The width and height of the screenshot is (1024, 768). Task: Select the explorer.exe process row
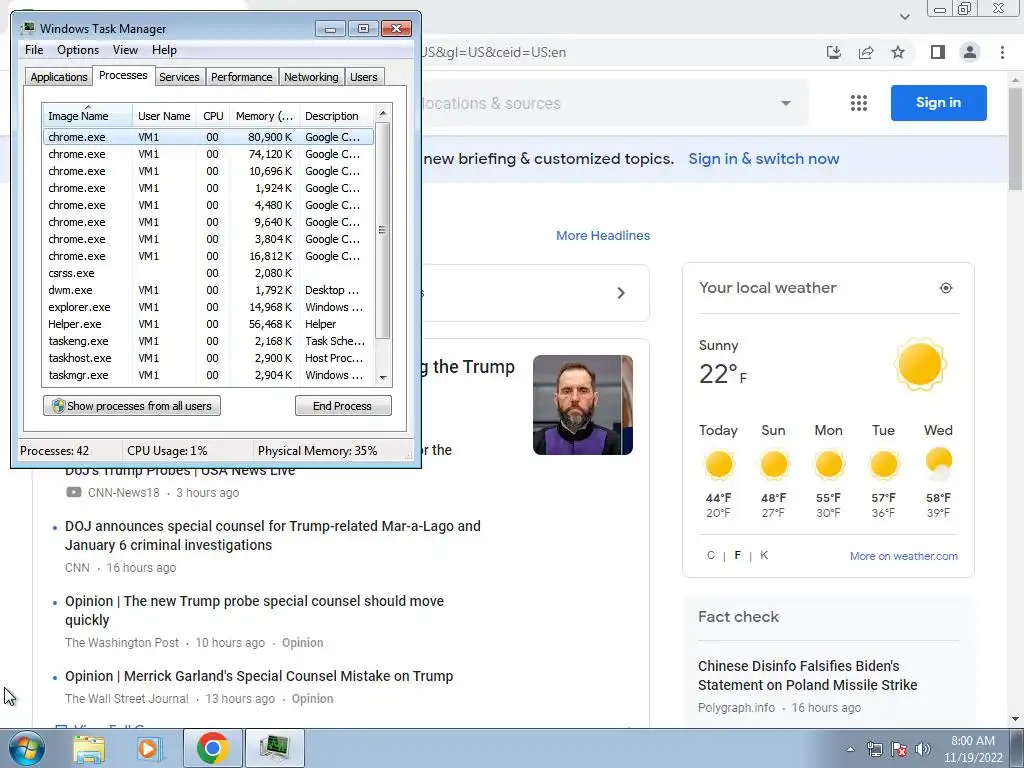(209, 307)
